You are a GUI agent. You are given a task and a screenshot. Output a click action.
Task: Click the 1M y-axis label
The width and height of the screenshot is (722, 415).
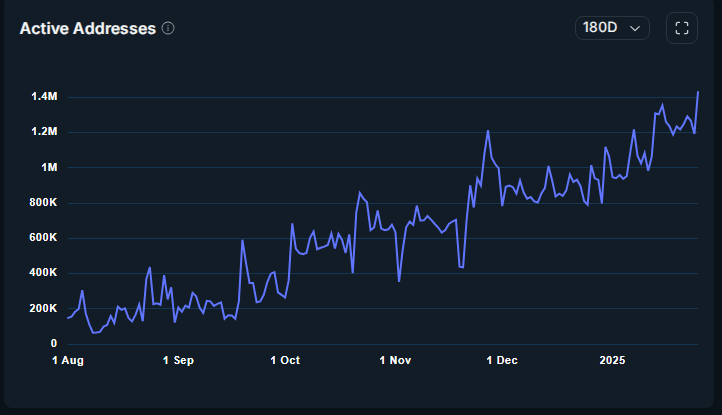(x=51, y=167)
